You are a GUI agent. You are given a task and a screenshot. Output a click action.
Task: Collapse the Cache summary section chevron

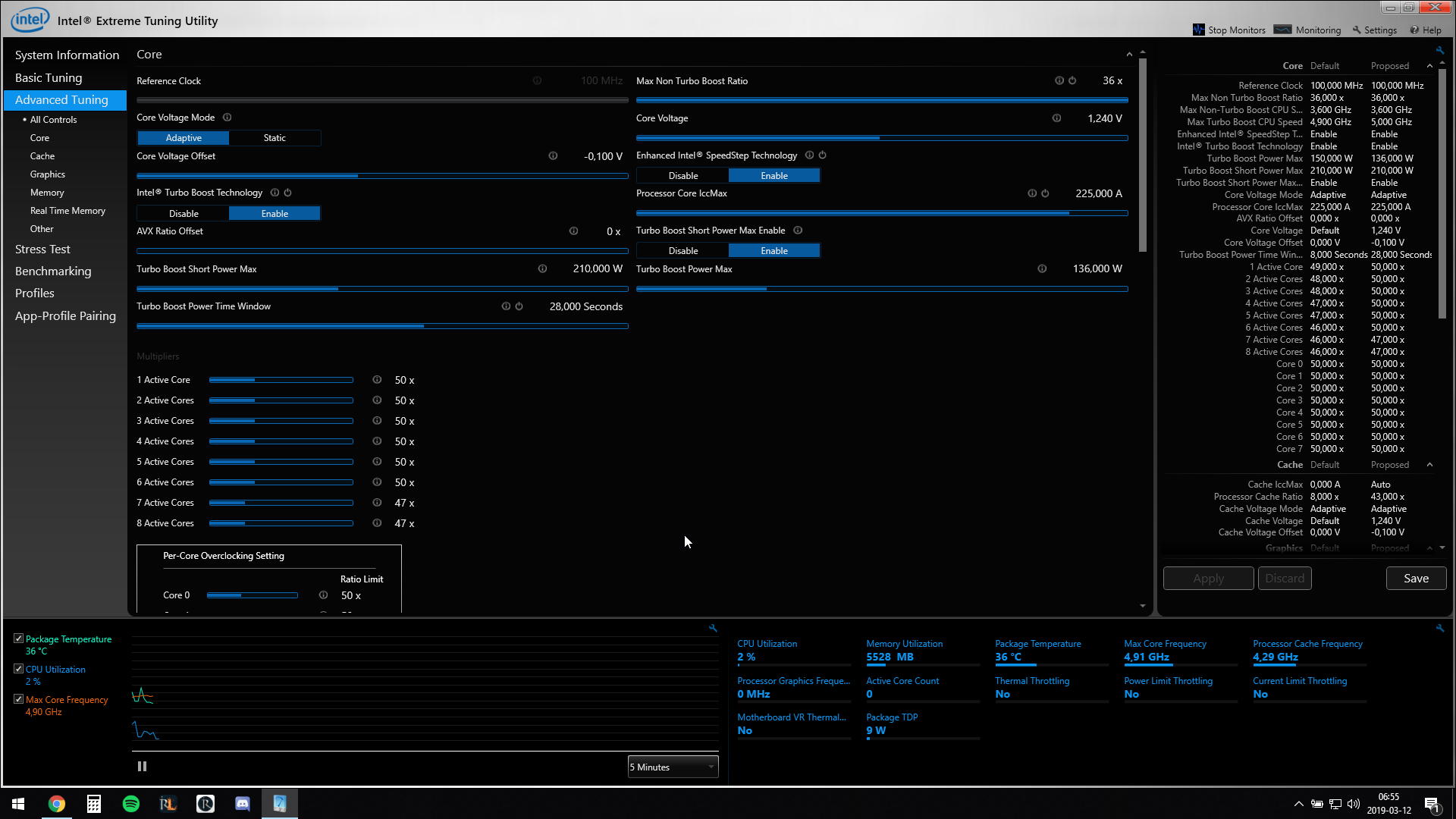pyautogui.click(x=1430, y=465)
